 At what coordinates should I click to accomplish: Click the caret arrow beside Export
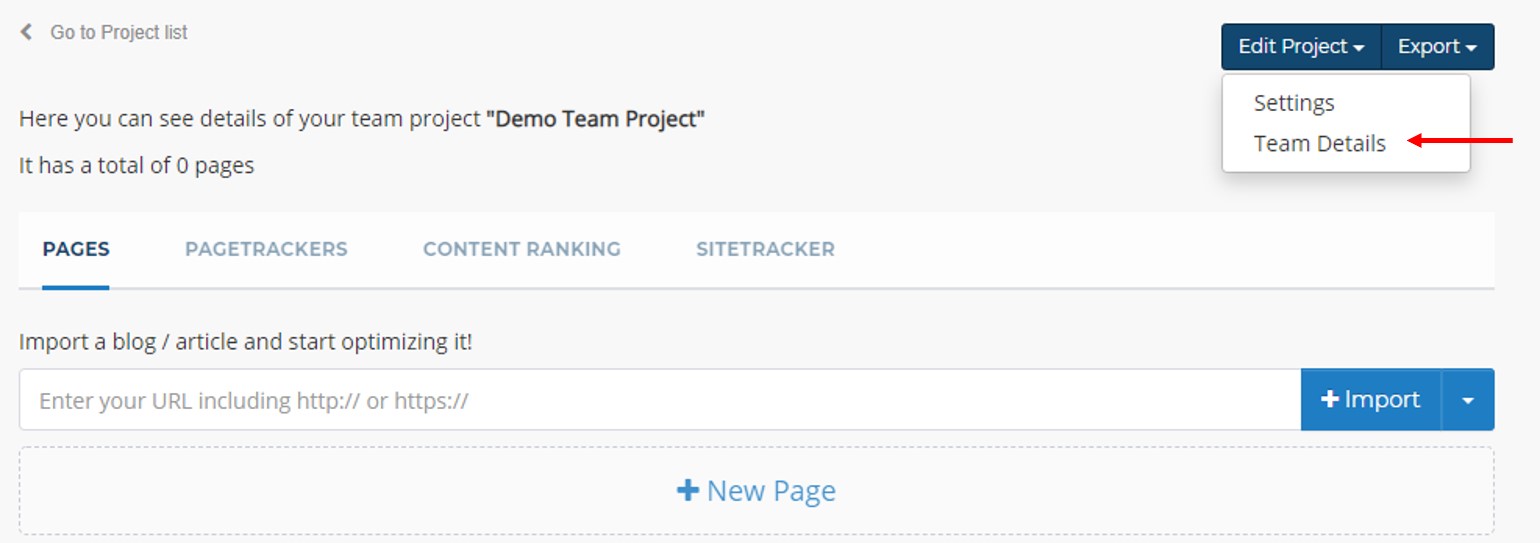[1471, 48]
